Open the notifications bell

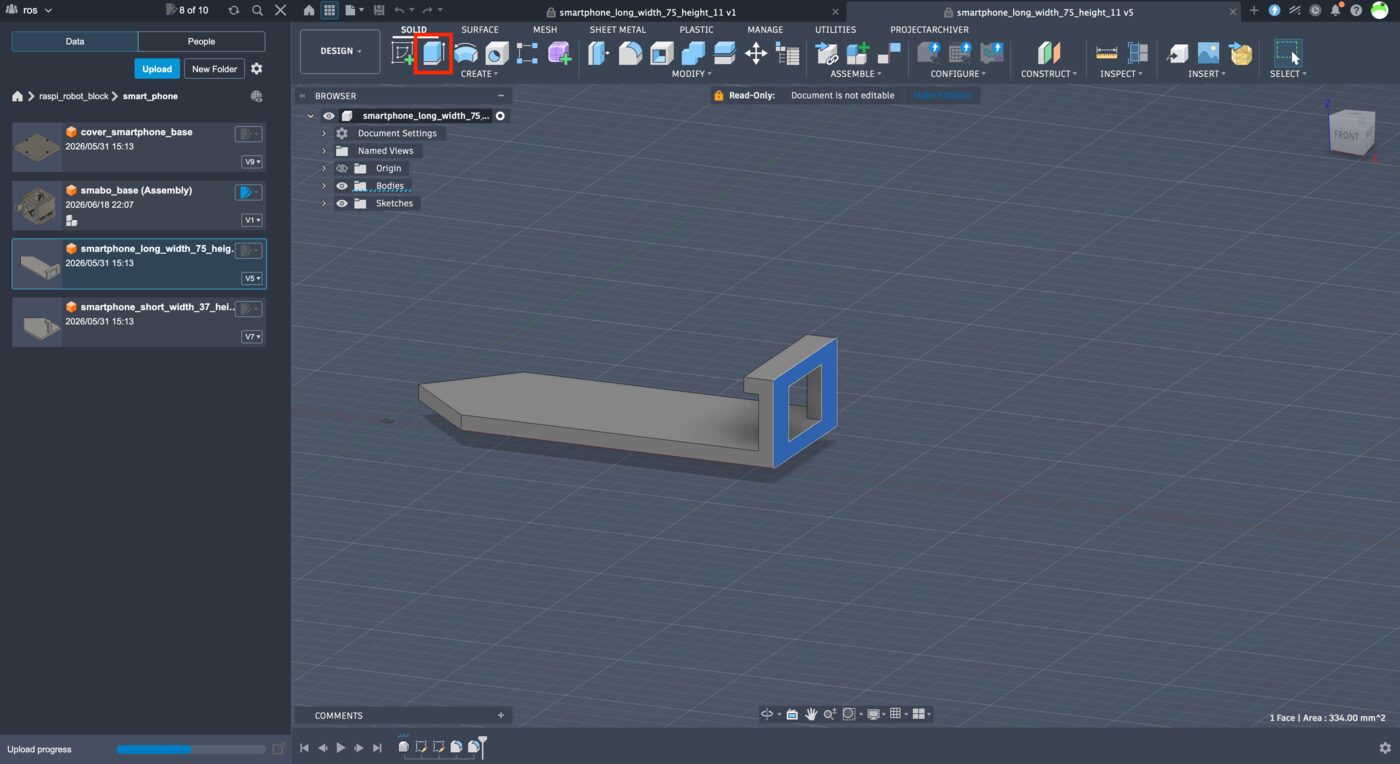click(x=1336, y=10)
